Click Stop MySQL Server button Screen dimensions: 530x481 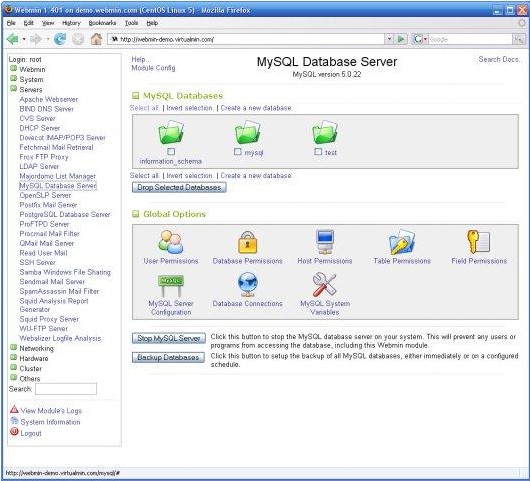(169, 338)
